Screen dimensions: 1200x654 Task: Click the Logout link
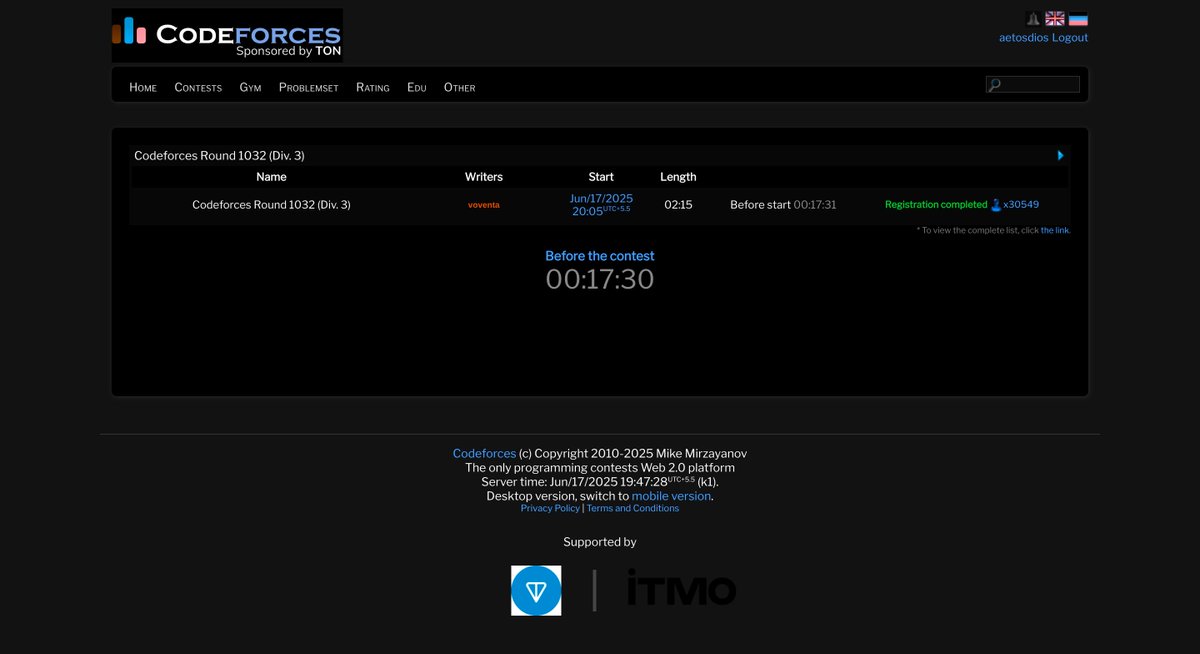coord(1070,38)
